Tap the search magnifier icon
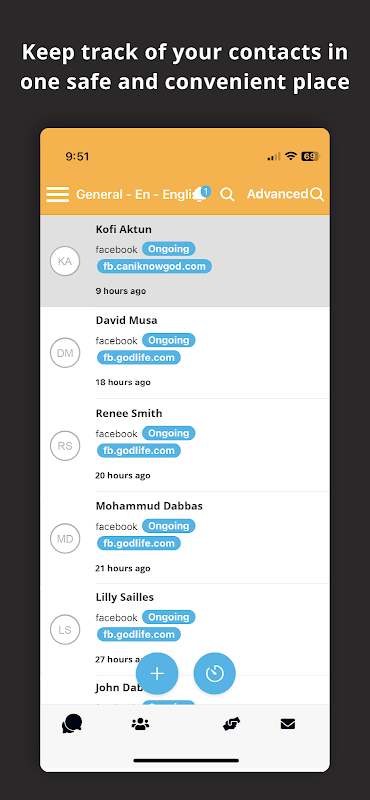370x800 pixels. (227, 194)
